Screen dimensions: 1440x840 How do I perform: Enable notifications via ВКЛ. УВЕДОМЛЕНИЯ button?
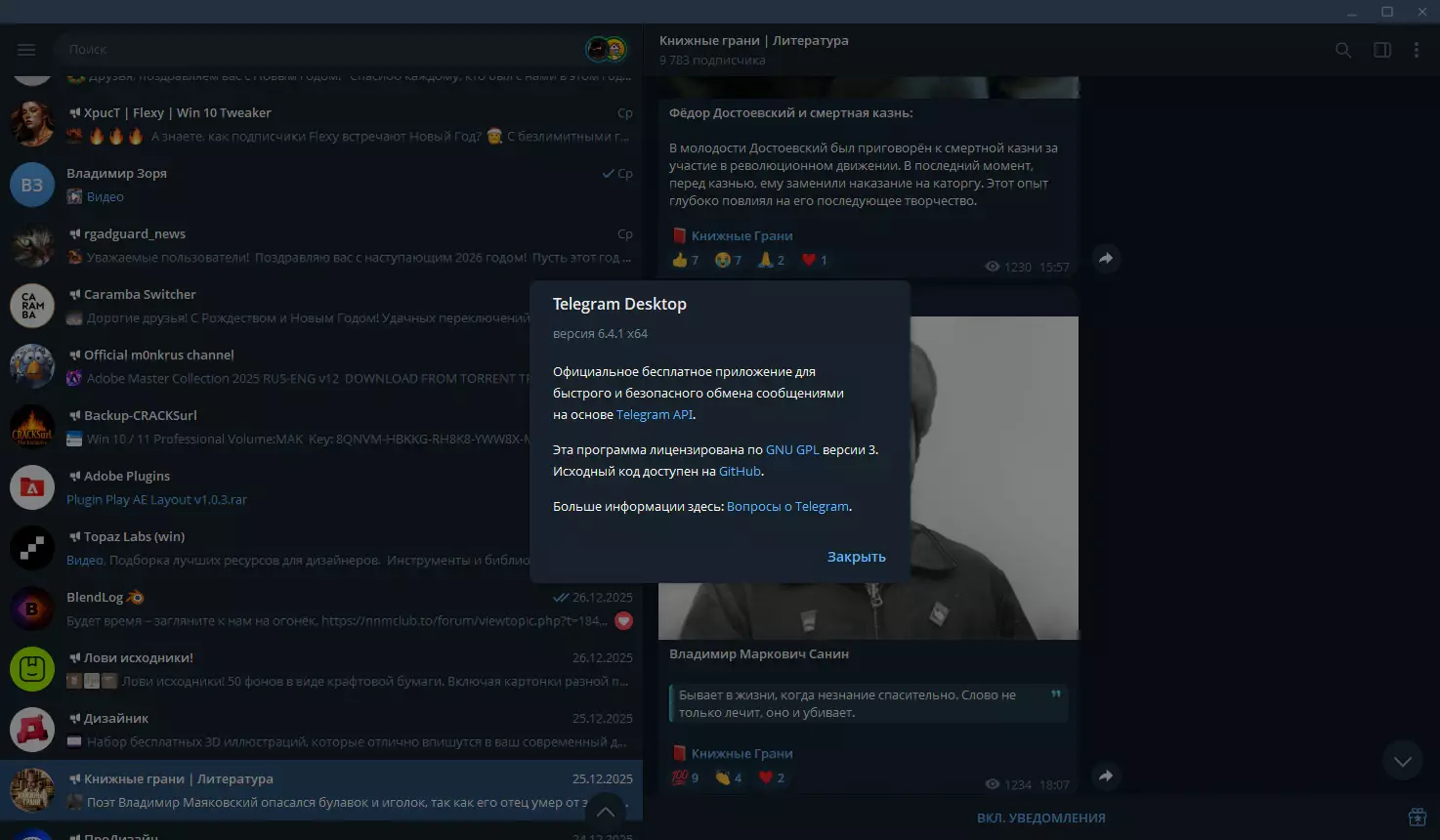tap(1041, 819)
